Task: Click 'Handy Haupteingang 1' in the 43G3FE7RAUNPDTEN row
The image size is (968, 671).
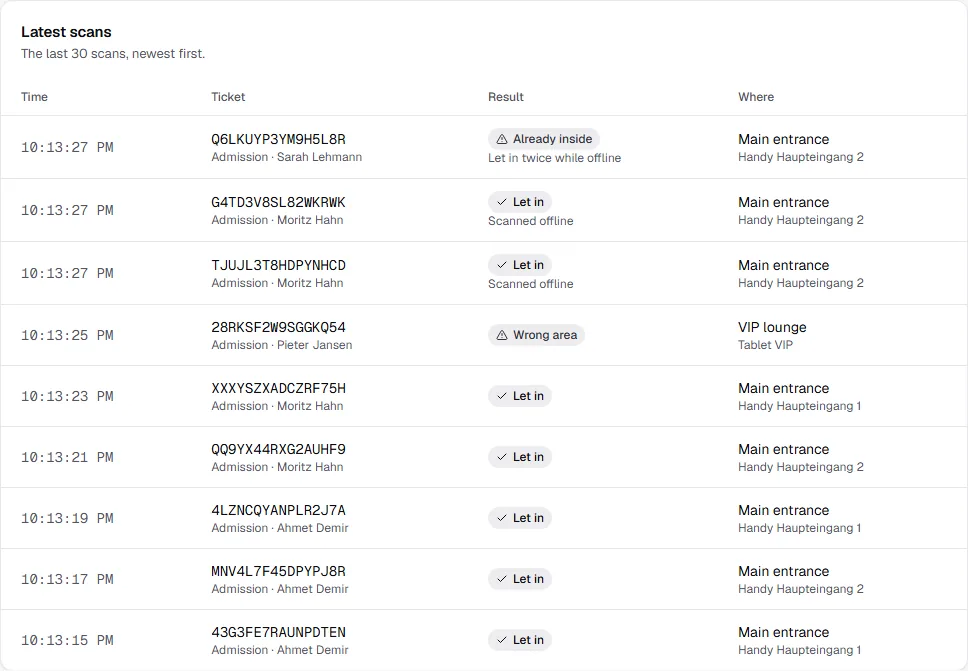Action: point(799,650)
